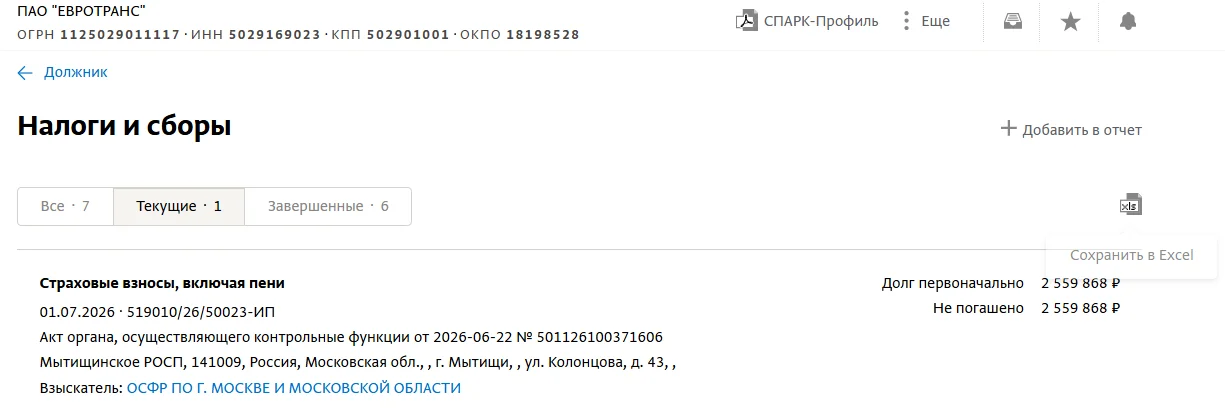Image resolution: width=1225 pixels, height=408 pixels.
Task: Click the СПАРК-Профиль text label
Action: (821, 21)
